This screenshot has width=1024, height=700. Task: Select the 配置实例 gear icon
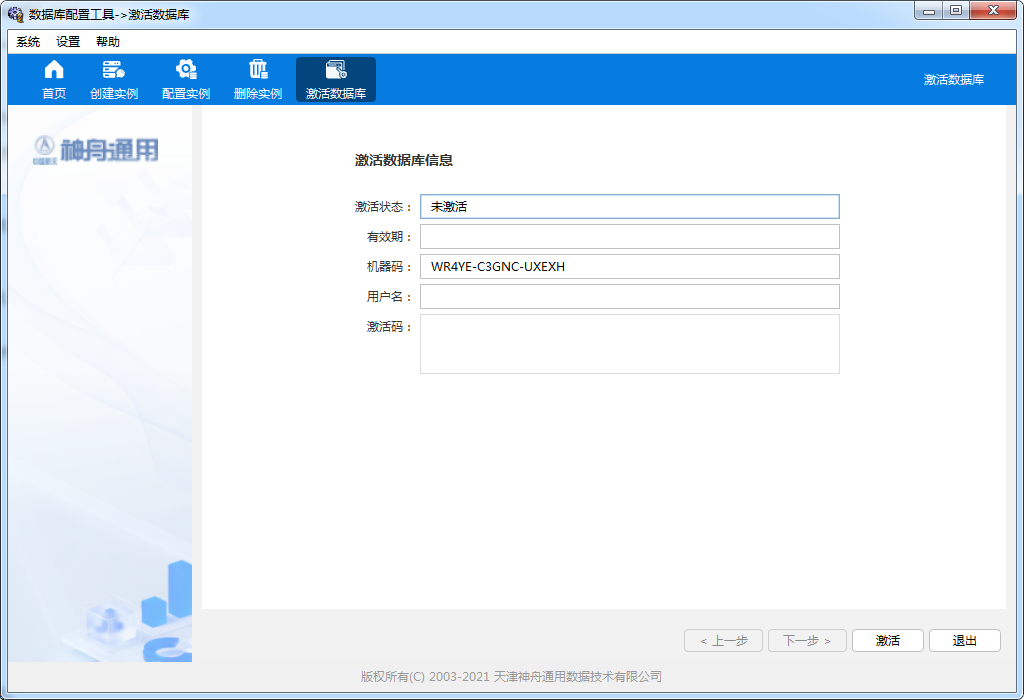pos(186,70)
